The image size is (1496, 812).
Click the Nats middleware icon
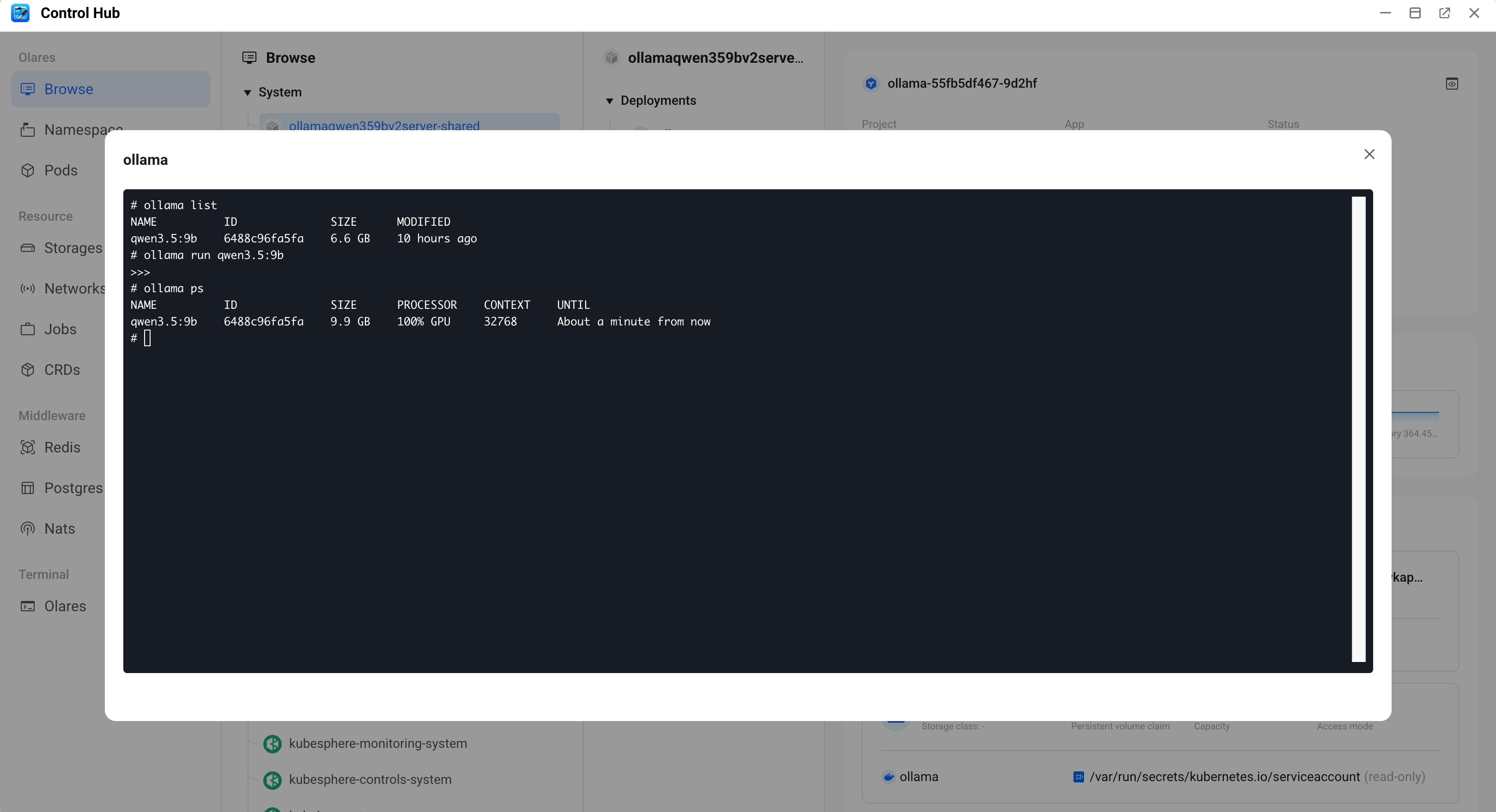tap(27, 529)
